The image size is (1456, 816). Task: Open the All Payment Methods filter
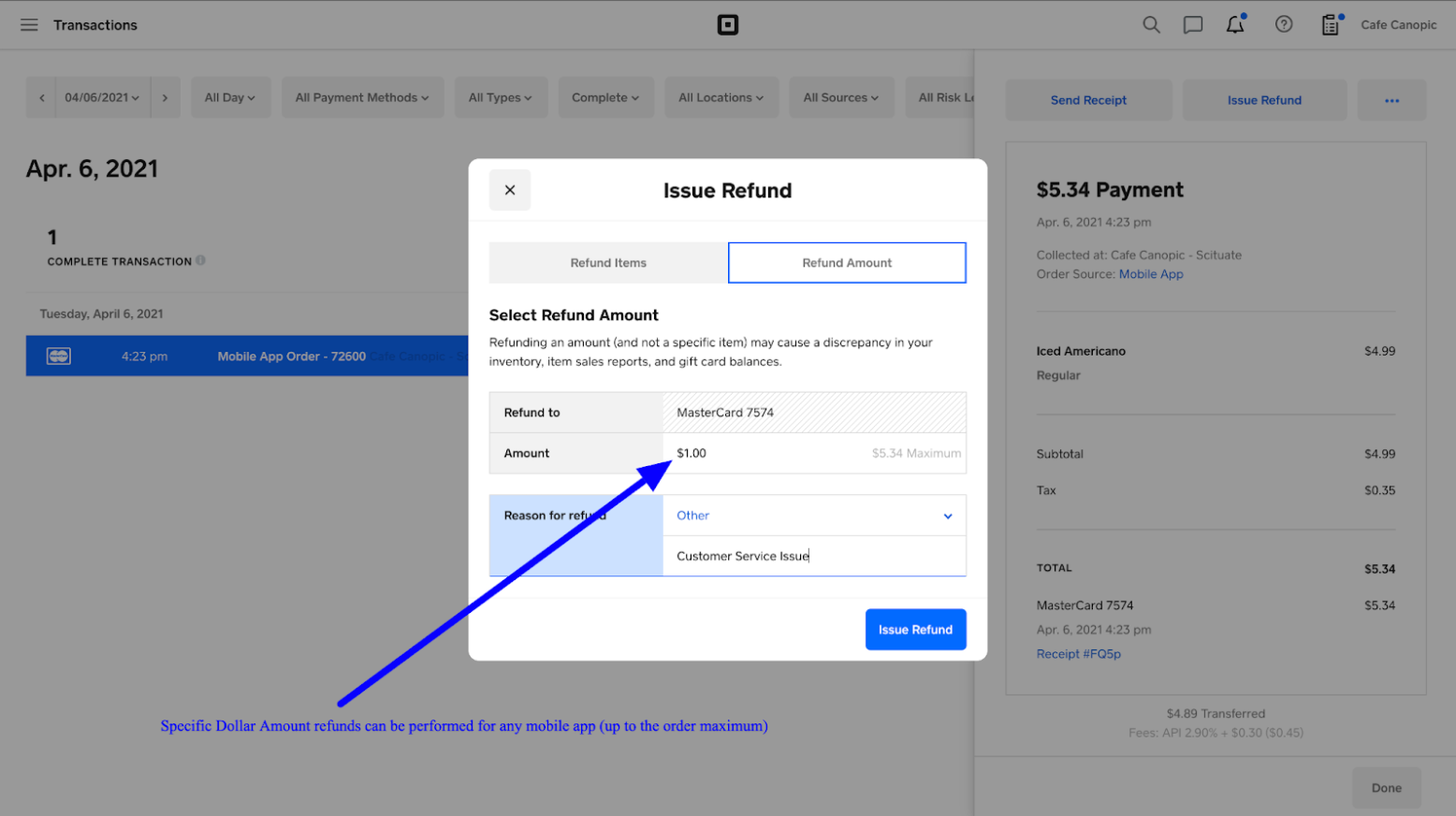click(362, 97)
